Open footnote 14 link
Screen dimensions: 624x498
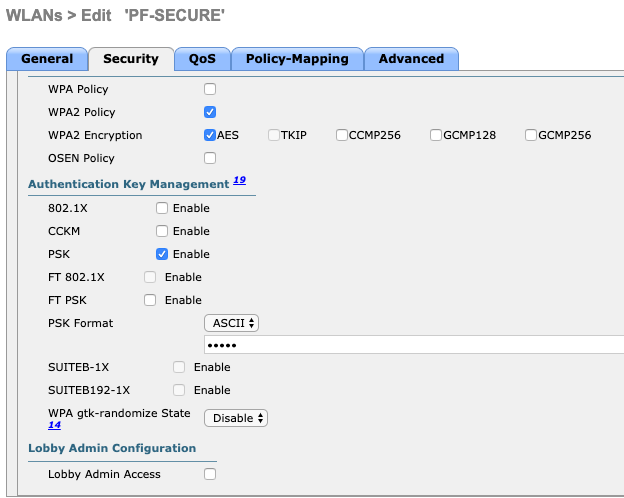[x=55, y=425]
